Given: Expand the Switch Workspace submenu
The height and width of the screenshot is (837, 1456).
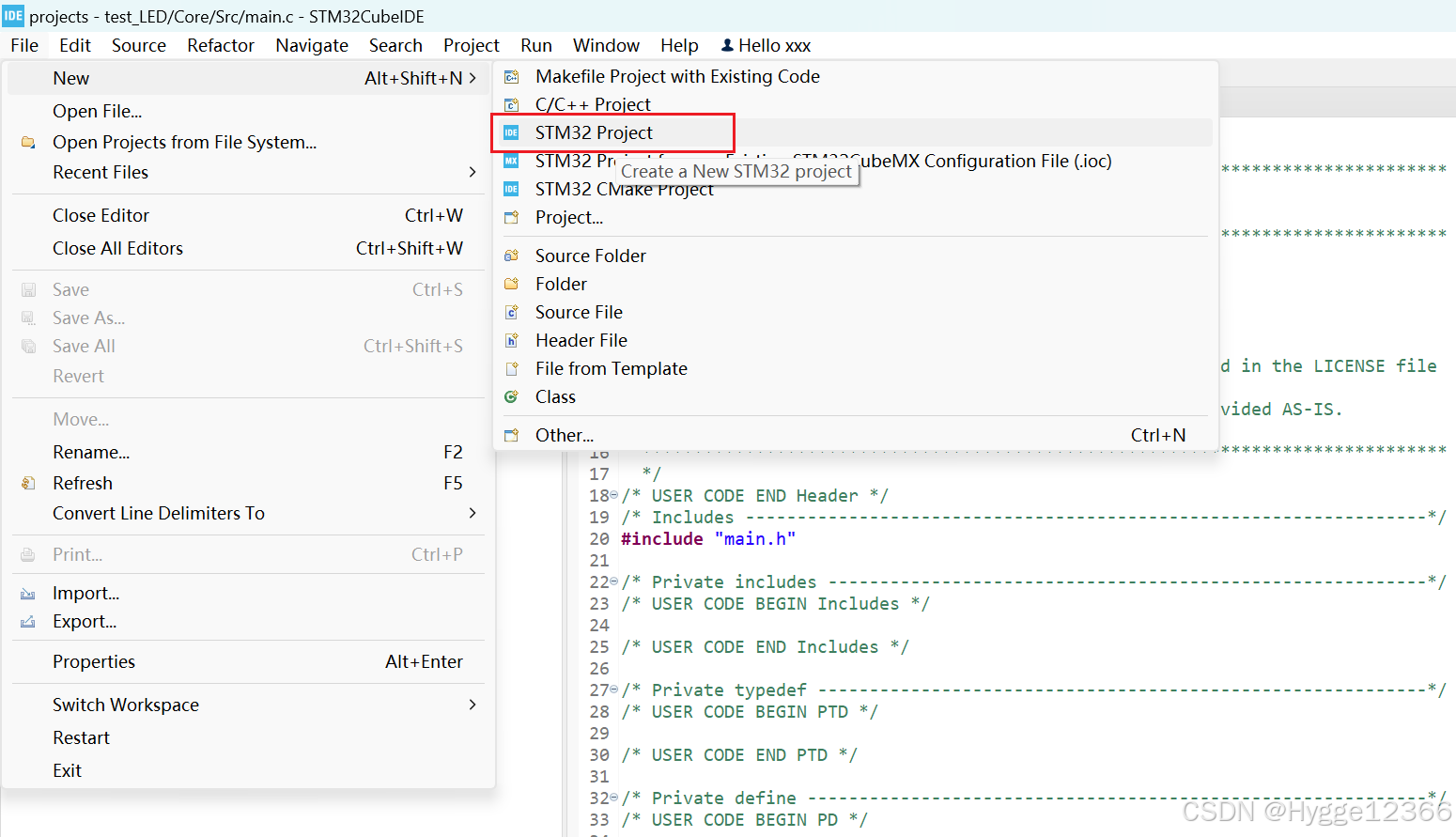Looking at the screenshot, I should pos(472,705).
